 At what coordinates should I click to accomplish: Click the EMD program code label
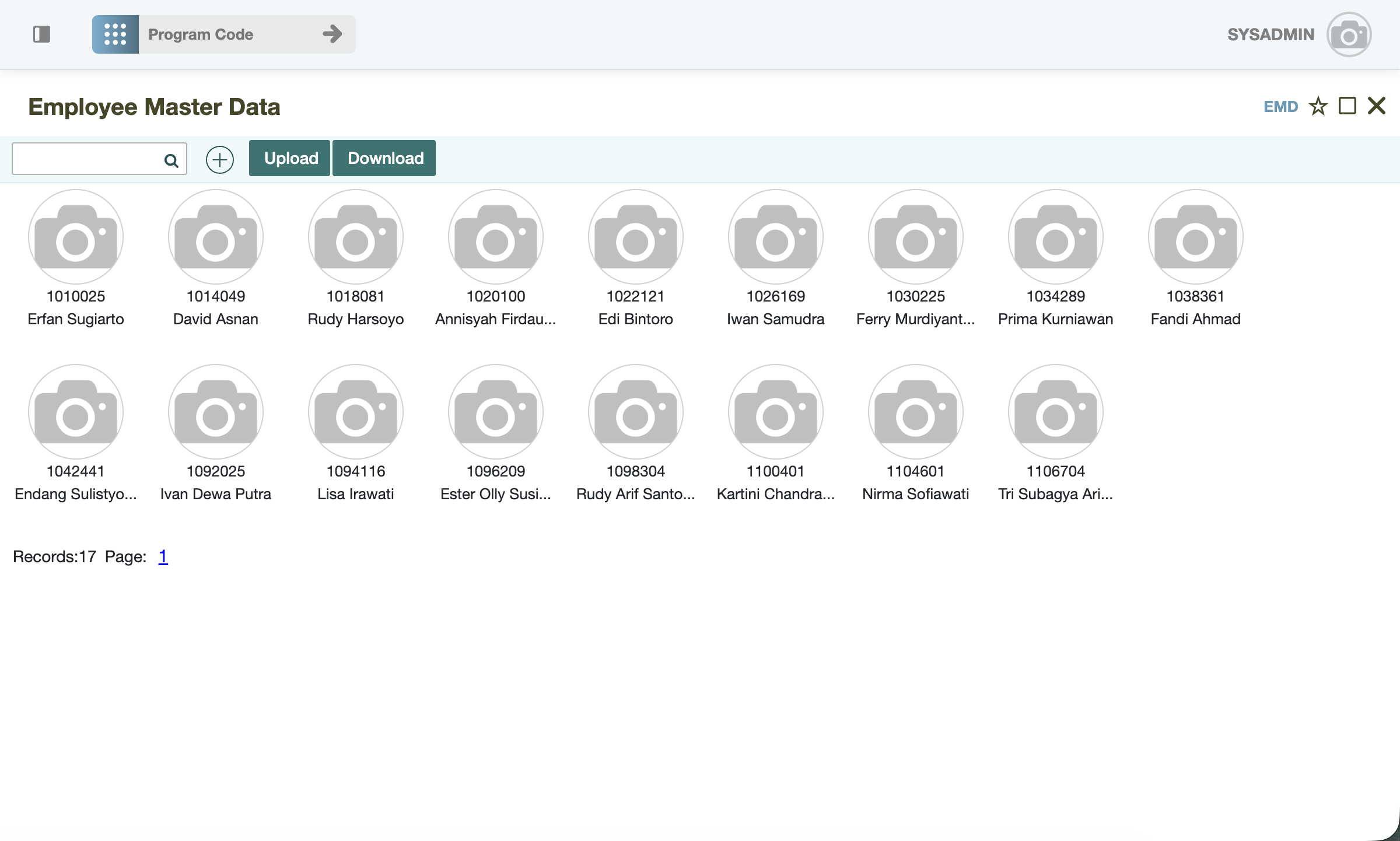click(1280, 107)
